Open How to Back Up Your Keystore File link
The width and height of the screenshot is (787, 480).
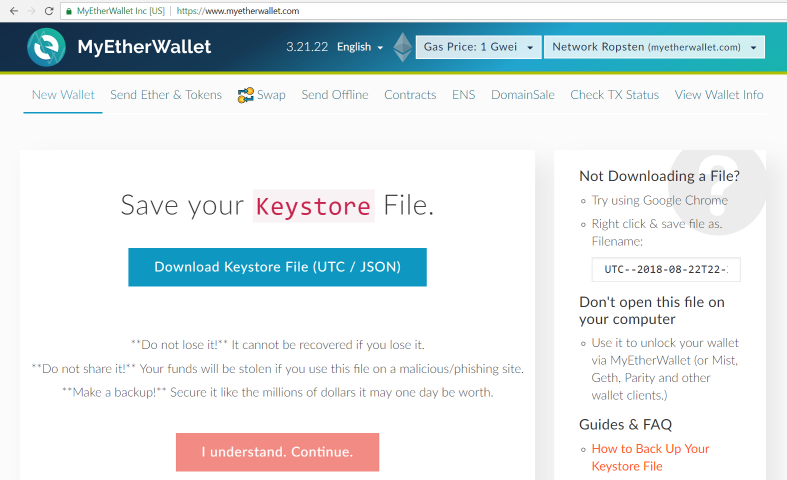coord(650,457)
